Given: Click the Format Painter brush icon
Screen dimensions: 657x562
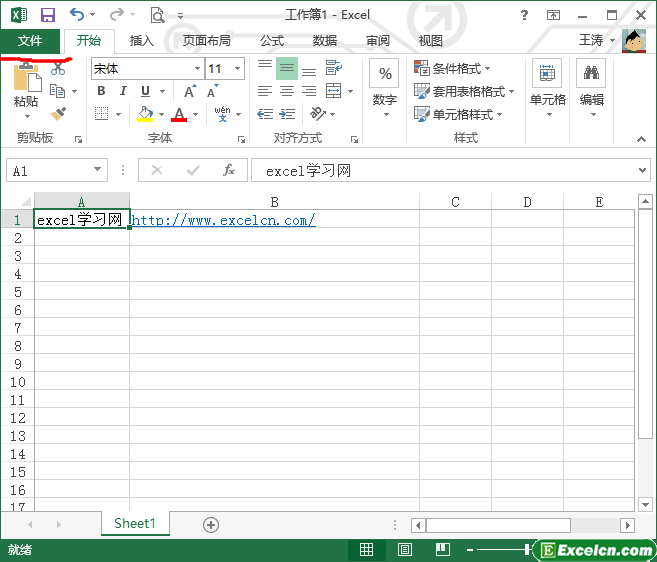Looking at the screenshot, I should (57, 114).
